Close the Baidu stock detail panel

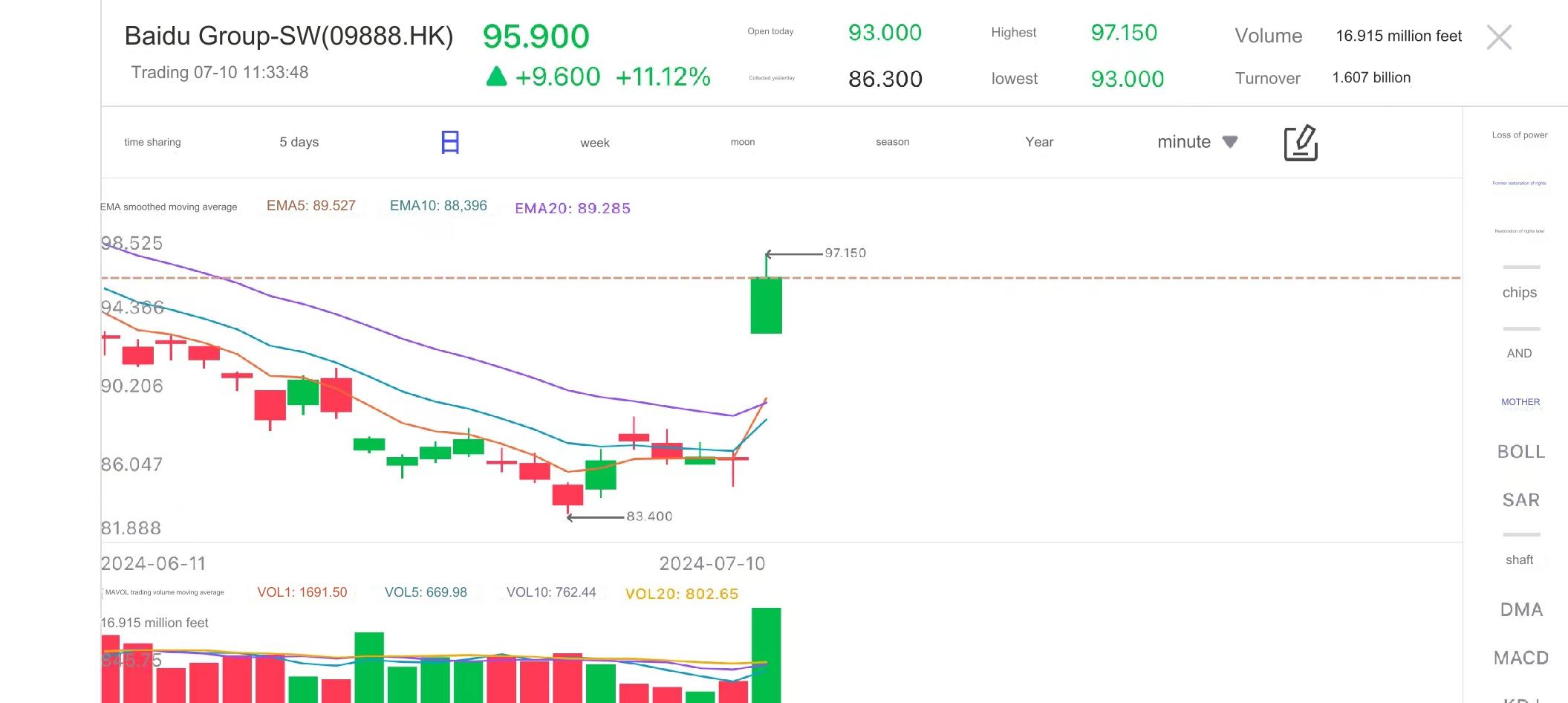[1499, 37]
